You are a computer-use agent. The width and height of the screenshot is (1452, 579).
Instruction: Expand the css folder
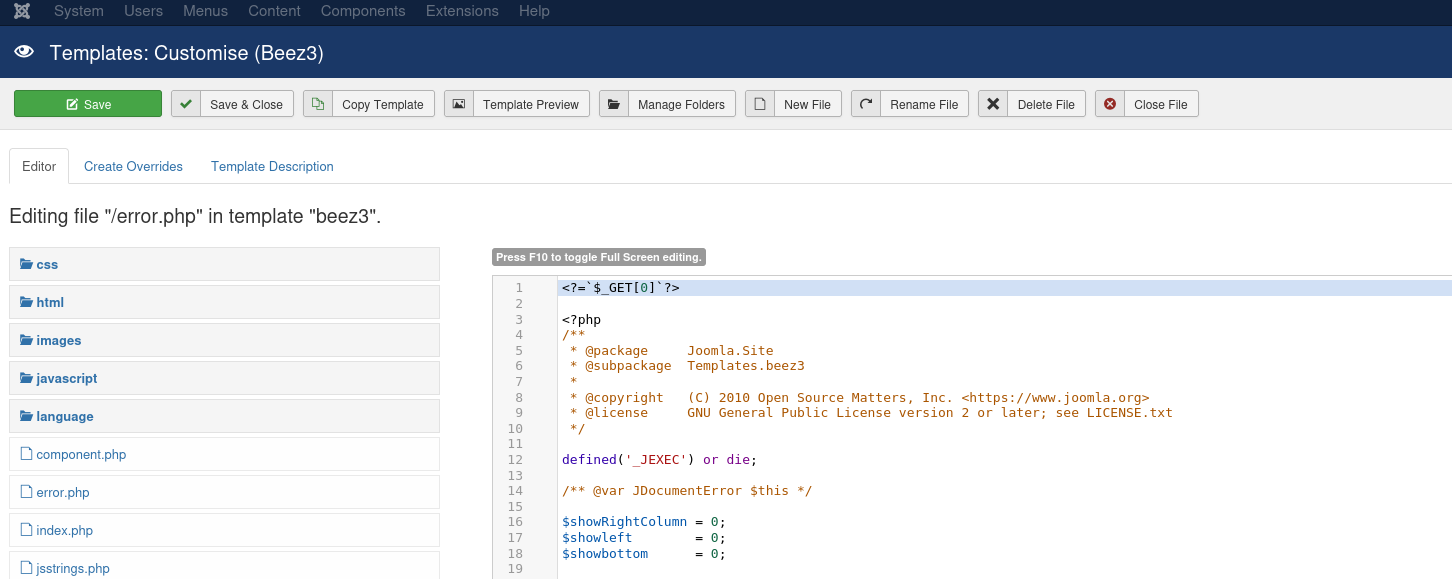pyautogui.click(x=46, y=265)
